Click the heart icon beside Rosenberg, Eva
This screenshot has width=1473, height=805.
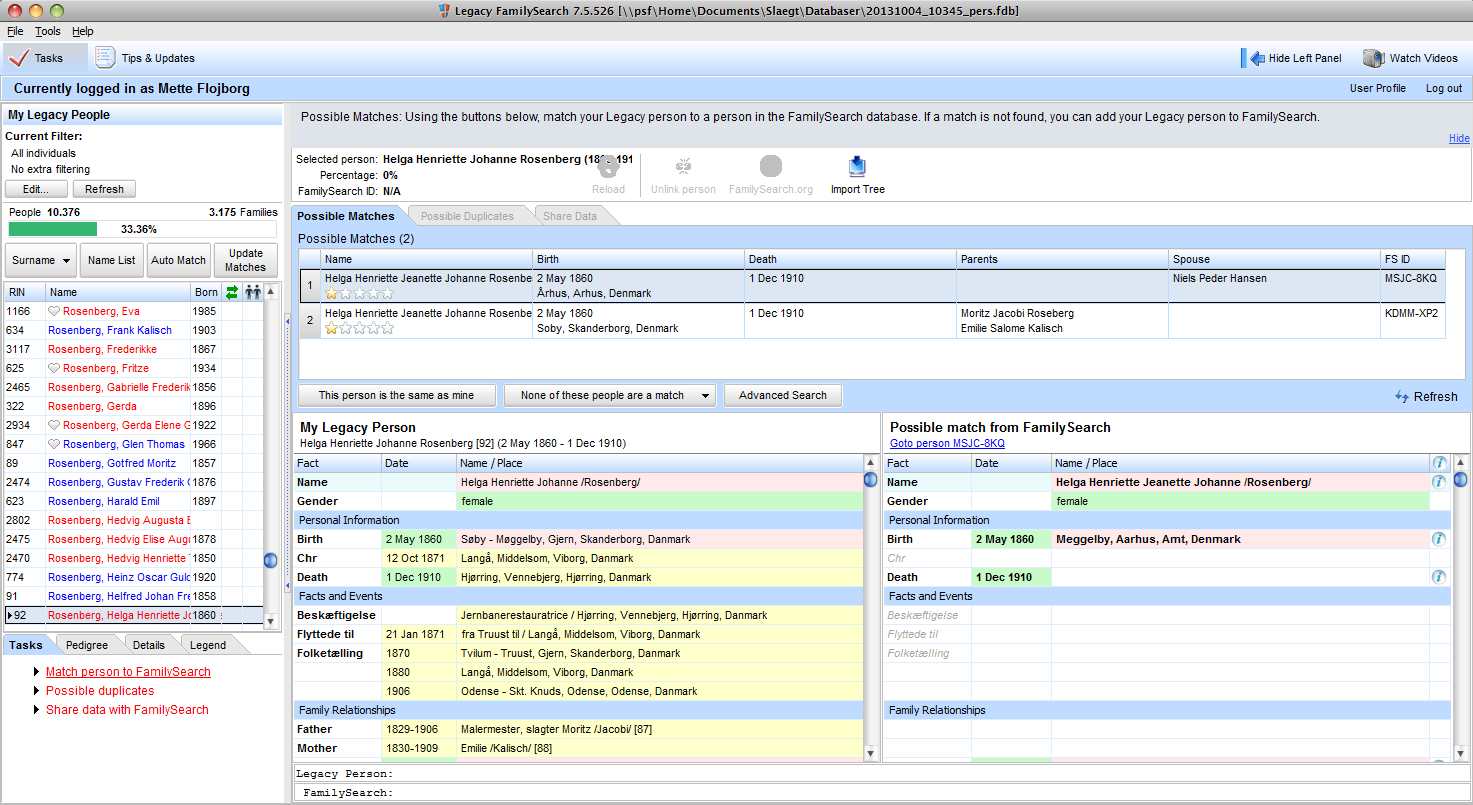coord(54,311)
